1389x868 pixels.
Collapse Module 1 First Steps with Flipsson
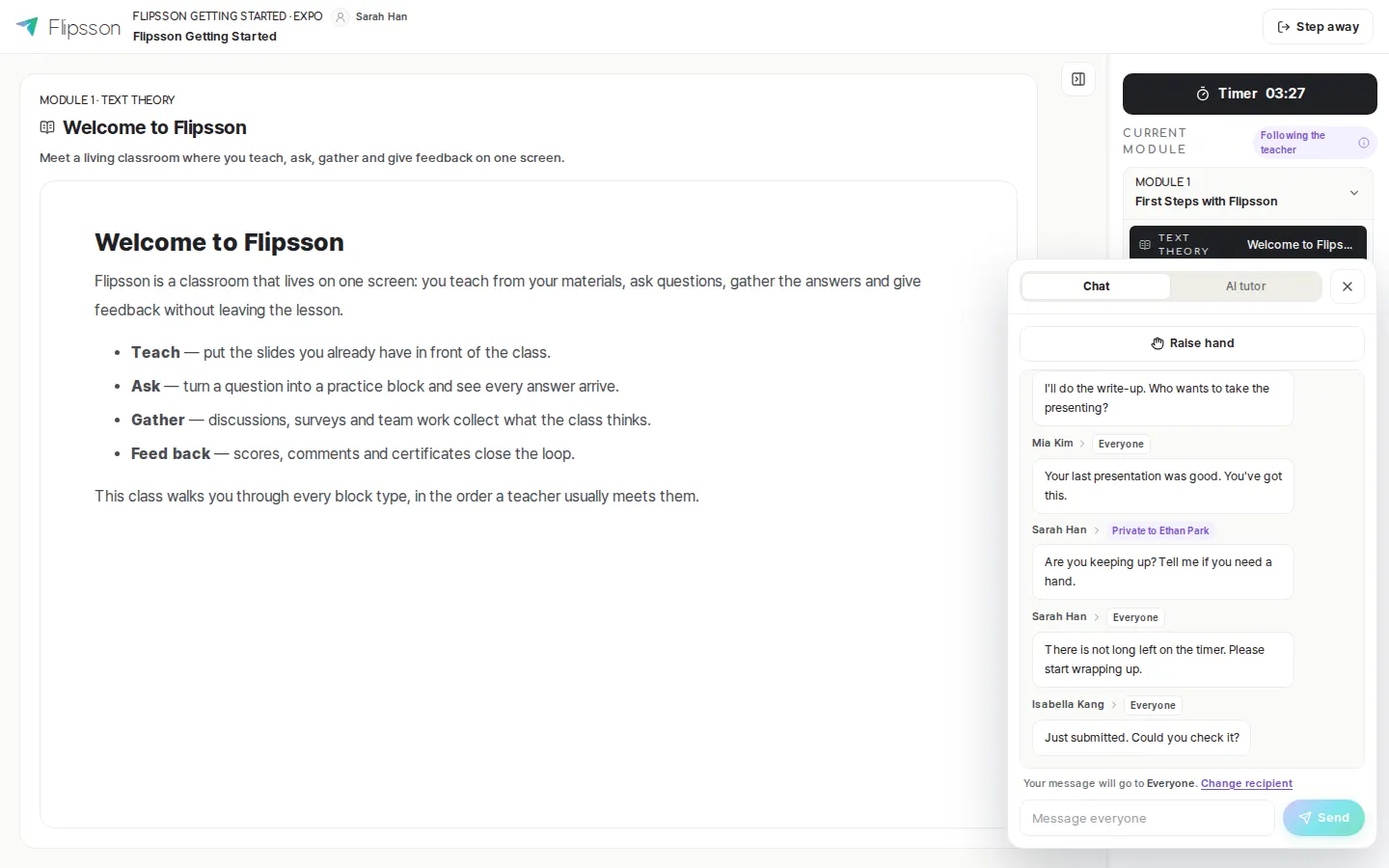[x=1250, y=192]
